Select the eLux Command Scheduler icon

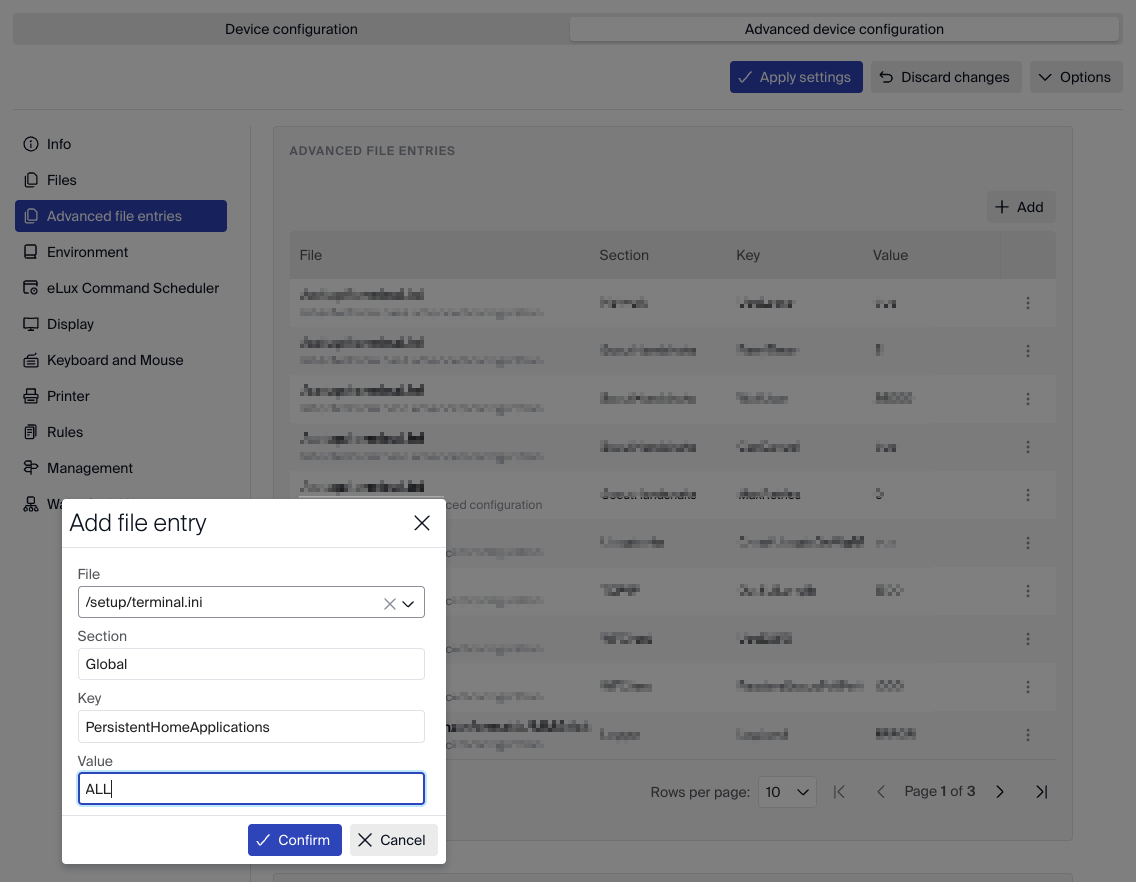[x=31, y=288]
